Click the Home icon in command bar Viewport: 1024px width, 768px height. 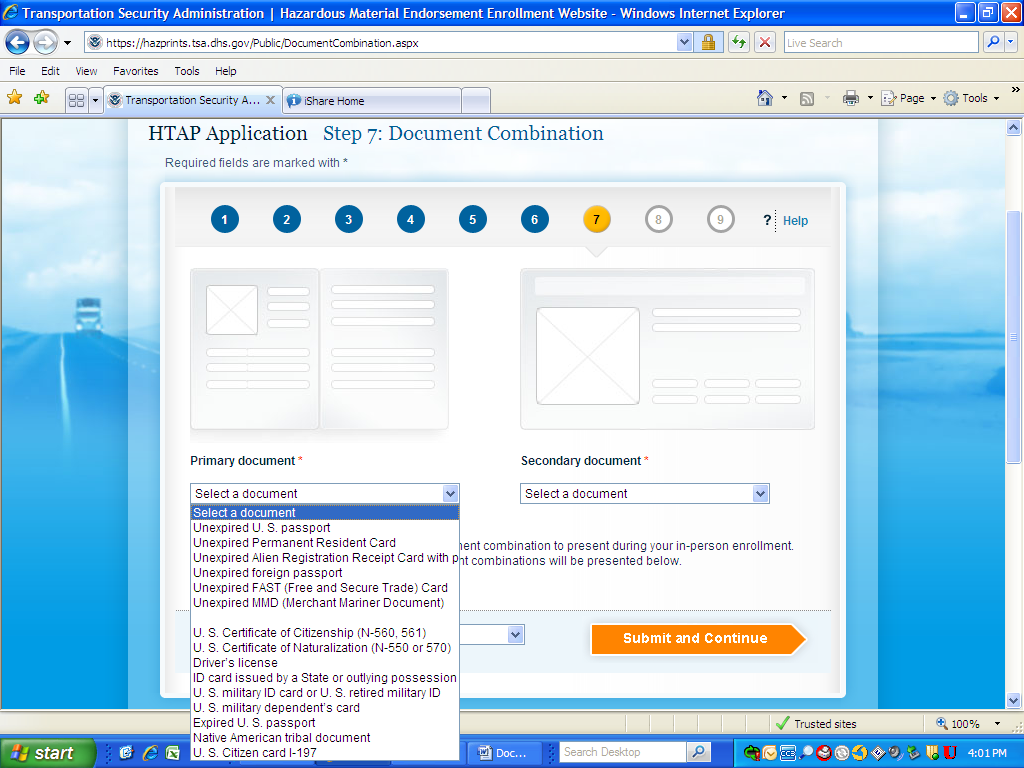[765, 99]
